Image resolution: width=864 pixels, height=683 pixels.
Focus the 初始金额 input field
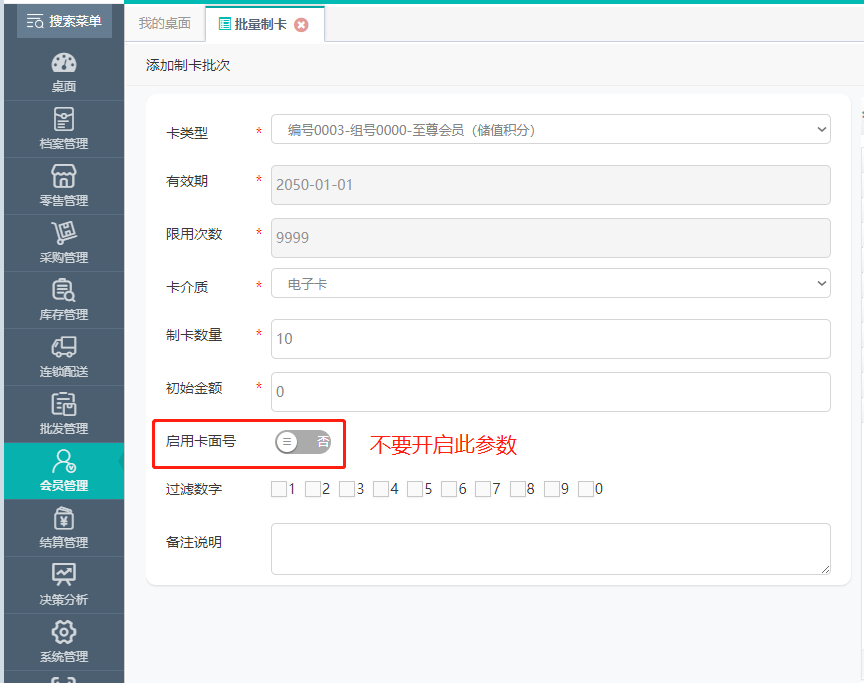coord(550,392)
